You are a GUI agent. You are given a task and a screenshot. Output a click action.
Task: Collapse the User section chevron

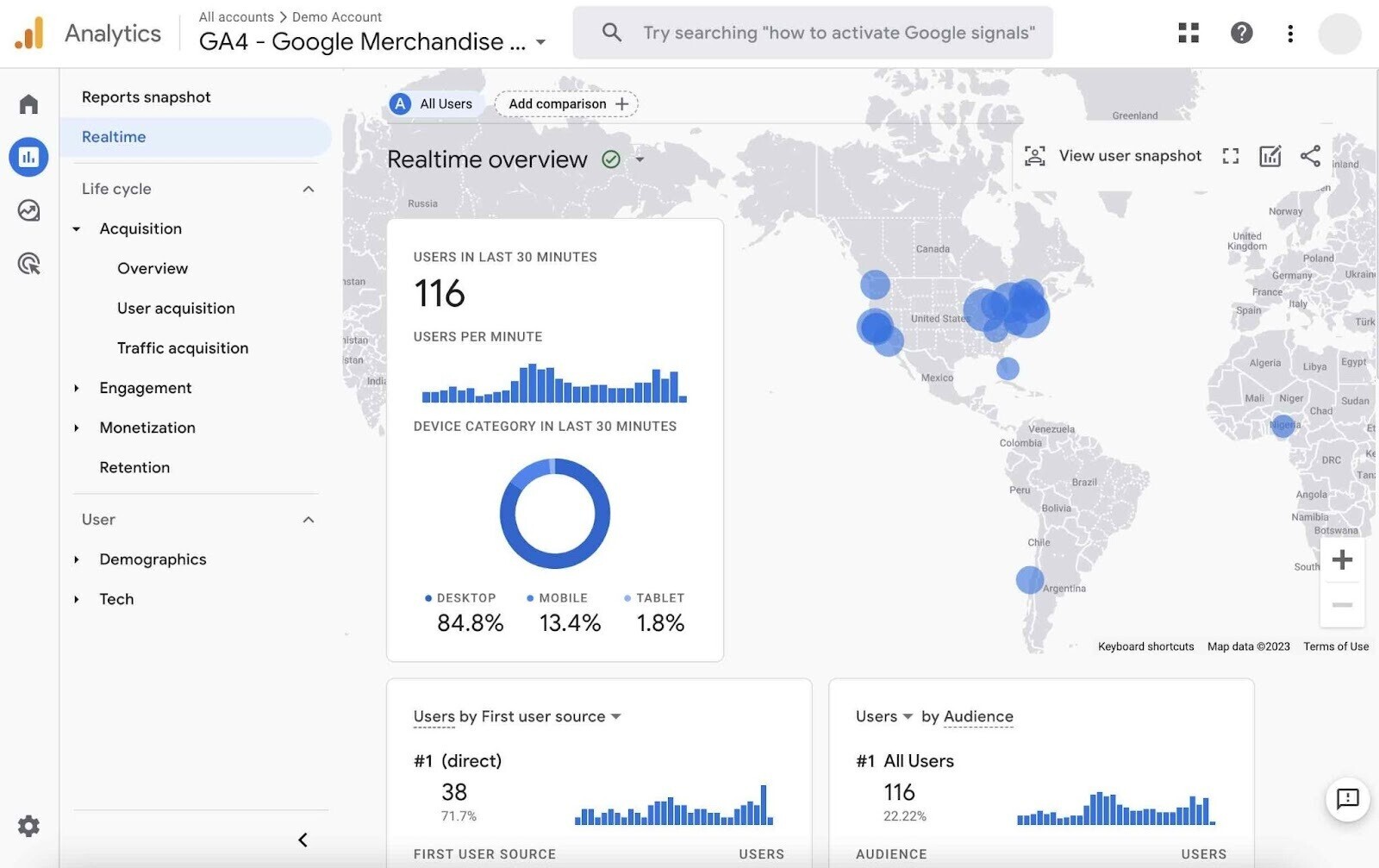point(309,520)
